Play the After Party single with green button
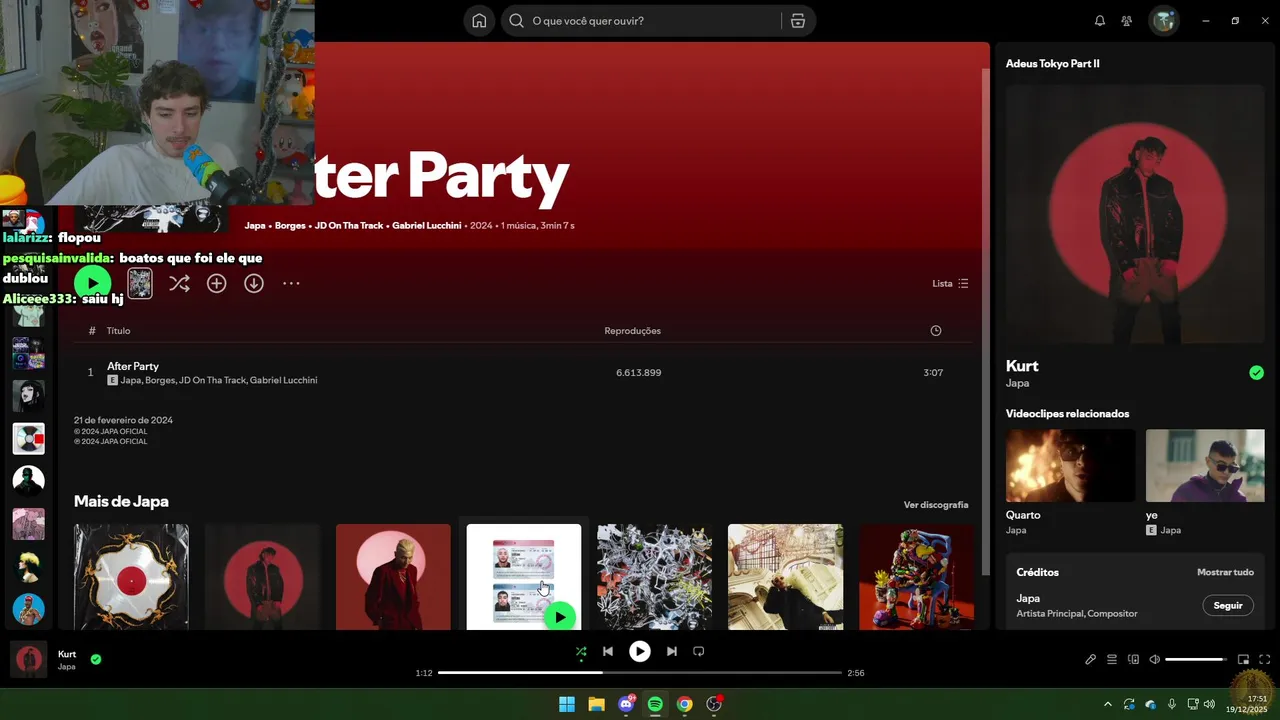The height and width of the screenshot is (720, 1280). [x=93, y=284]
